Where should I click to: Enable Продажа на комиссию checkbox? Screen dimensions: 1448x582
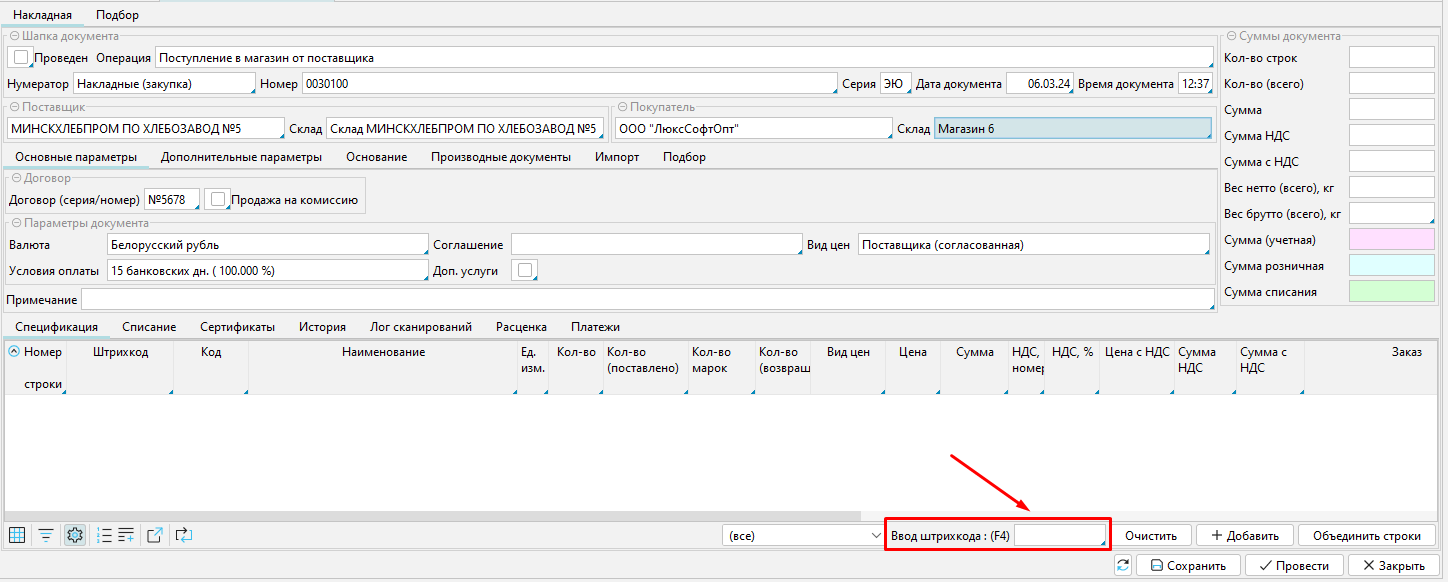(x=217, y=199)
